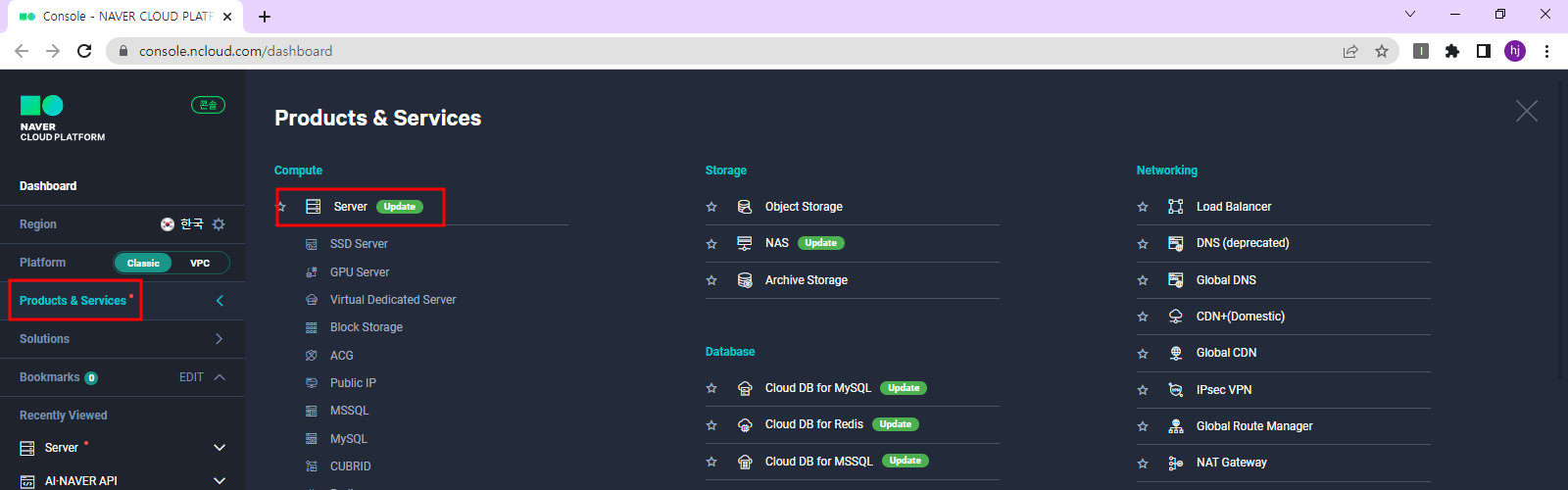Click the Global CDN globe icon
The image size is (1568, 490).
(1176, 353)
